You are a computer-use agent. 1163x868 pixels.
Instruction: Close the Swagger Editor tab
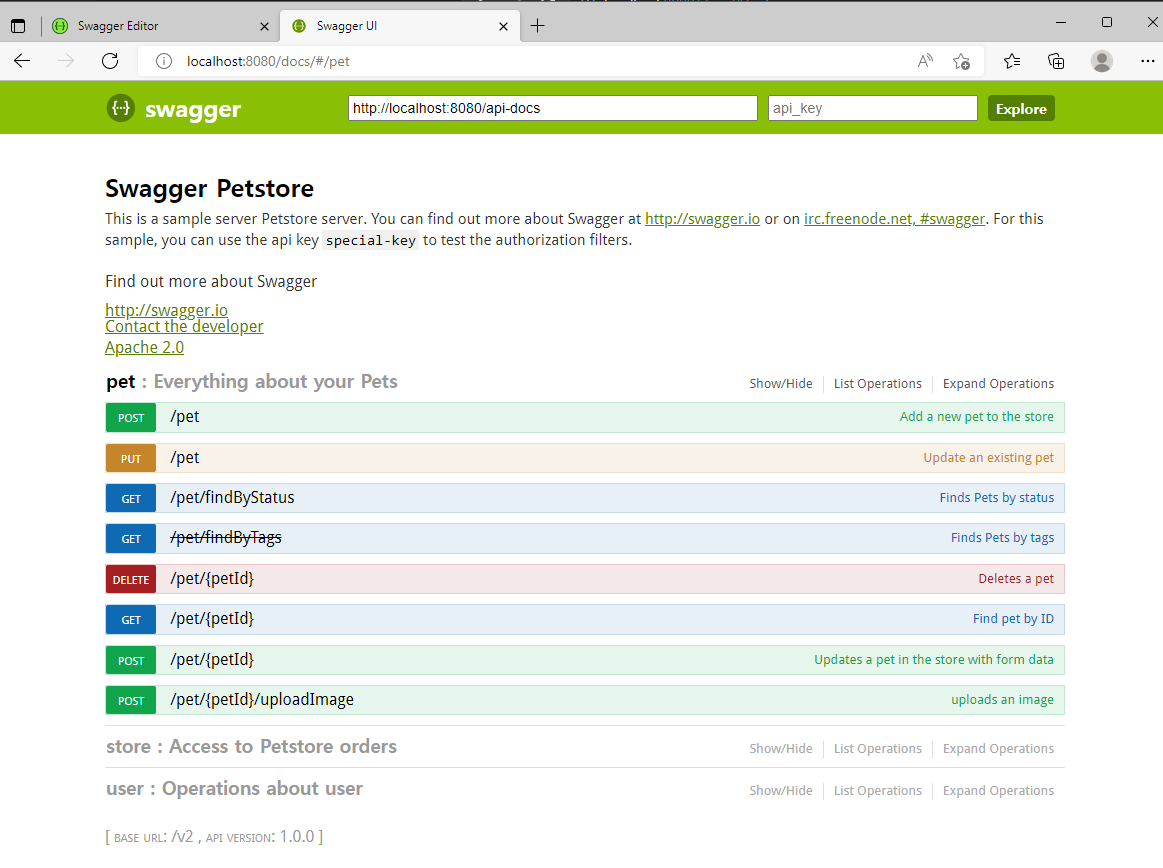click(264, 26)
